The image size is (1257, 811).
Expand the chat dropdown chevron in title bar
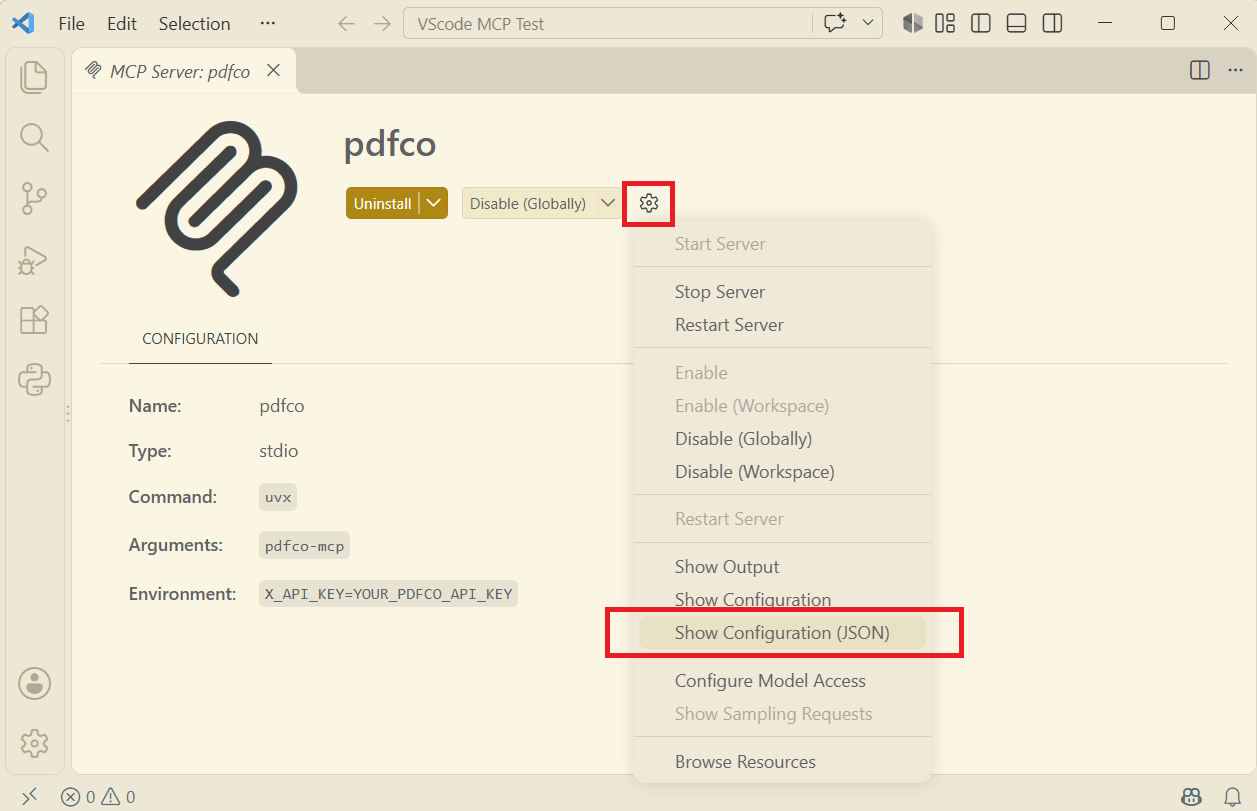point(867,23)
